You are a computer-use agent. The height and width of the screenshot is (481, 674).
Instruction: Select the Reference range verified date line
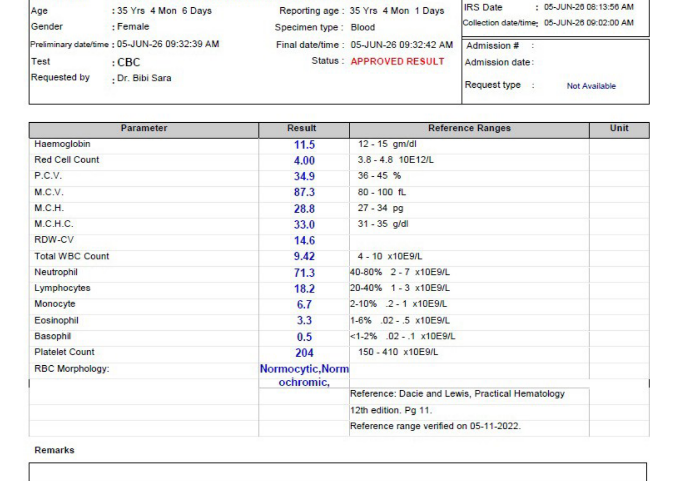pyautogui.click(x=435, y=426)
